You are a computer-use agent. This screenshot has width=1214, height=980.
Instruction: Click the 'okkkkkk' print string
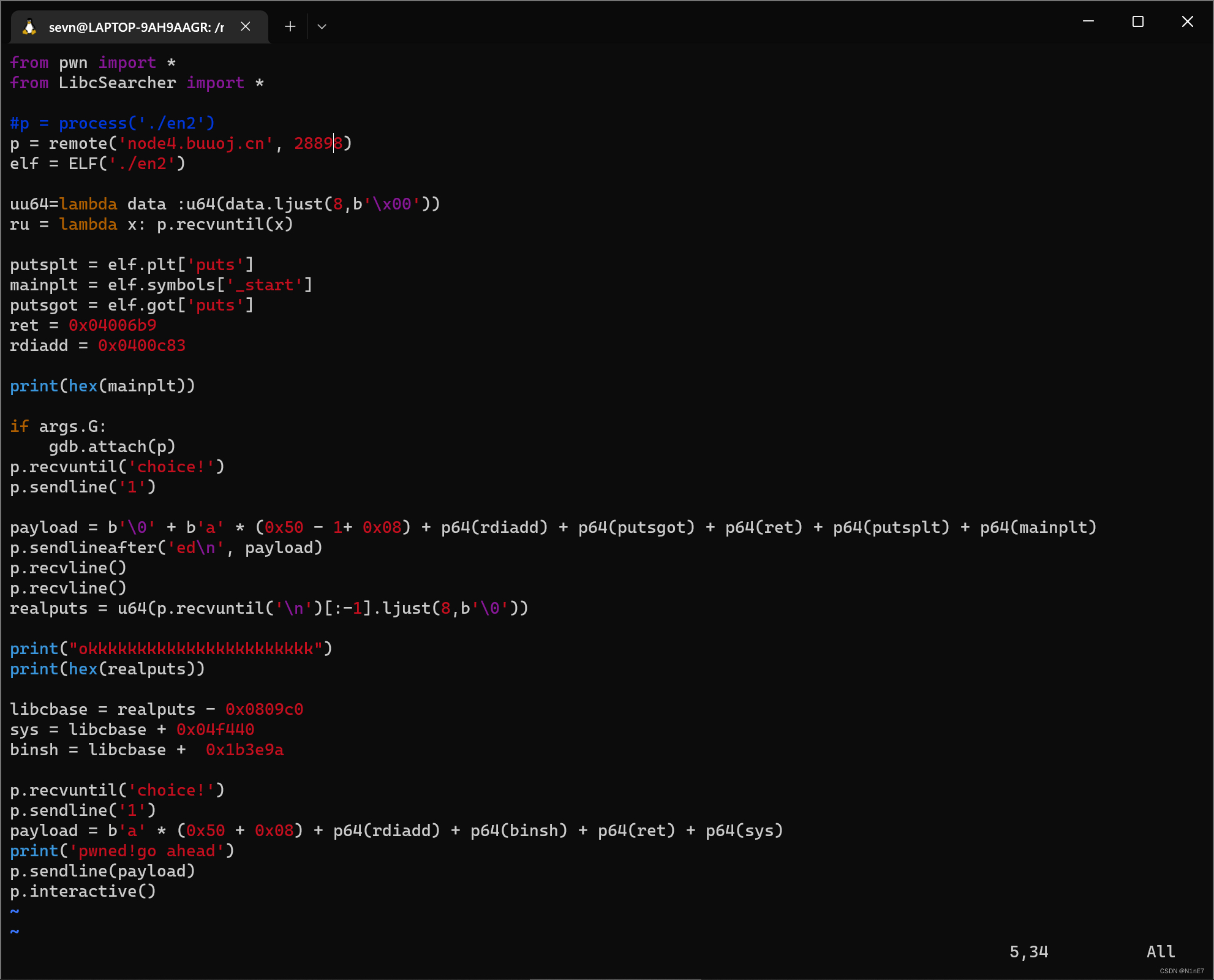pyautogui.click(x=196, y=649)
